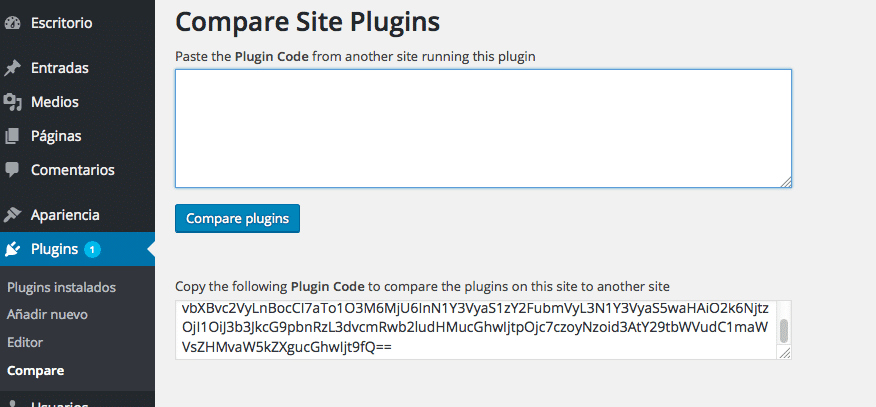Click the Comentarios speech bubble icon
The height and width of the screenshot is (407, 876).
(x=12, y=170)
